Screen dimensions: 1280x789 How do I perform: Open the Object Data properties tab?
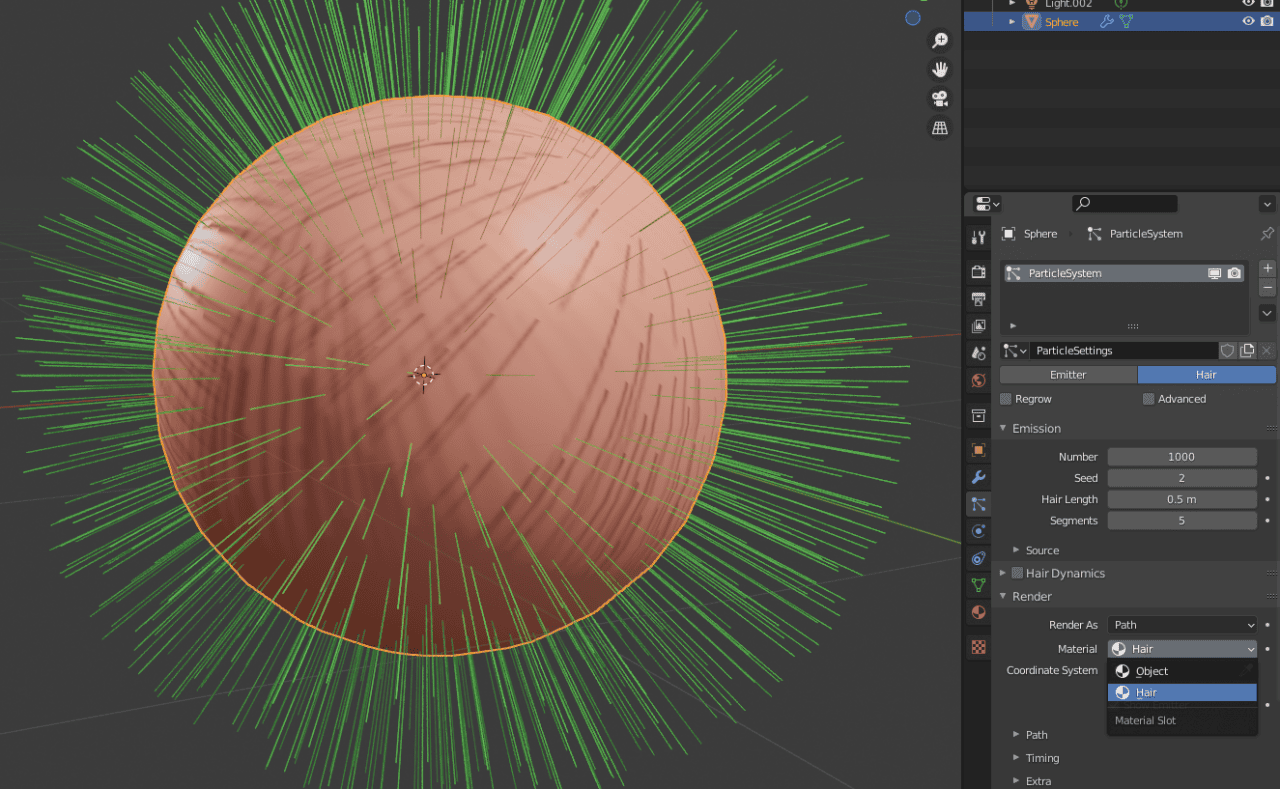click(977, 585)
